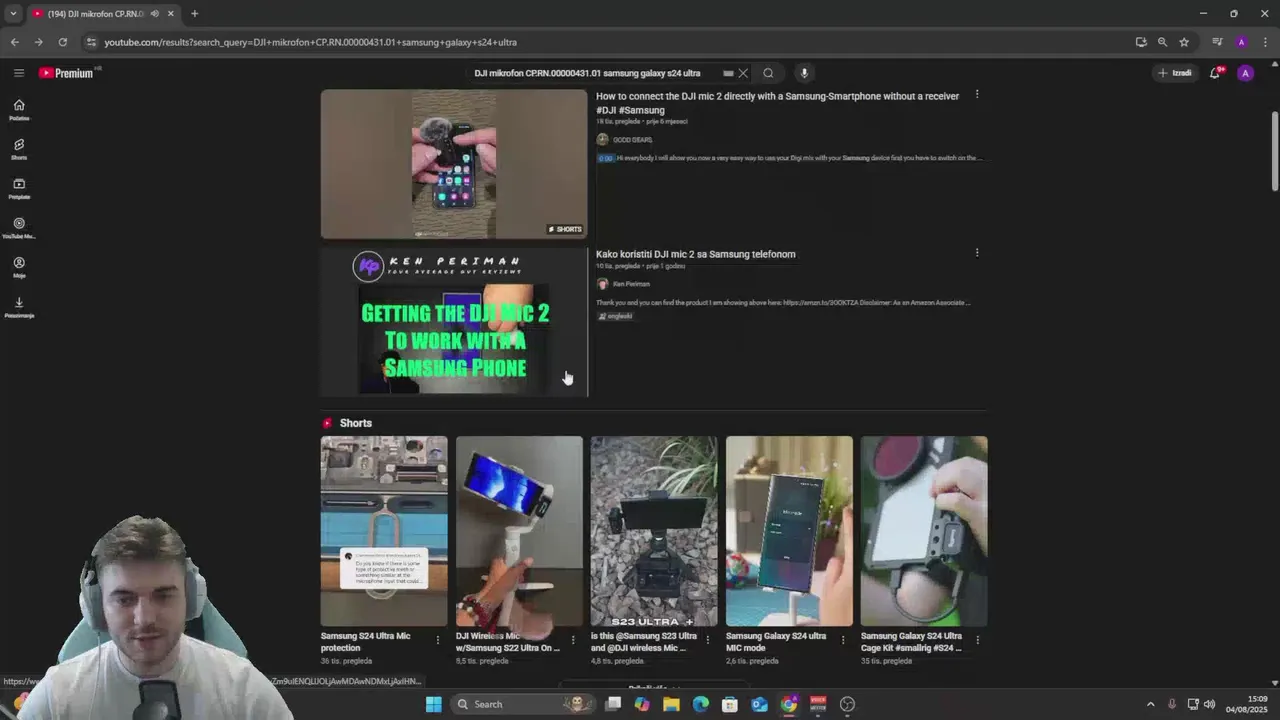Open the Samsung-Smartphone connection video thumbnail
The height and width of the screenshot is (720, 1280).
pos(454,164)
